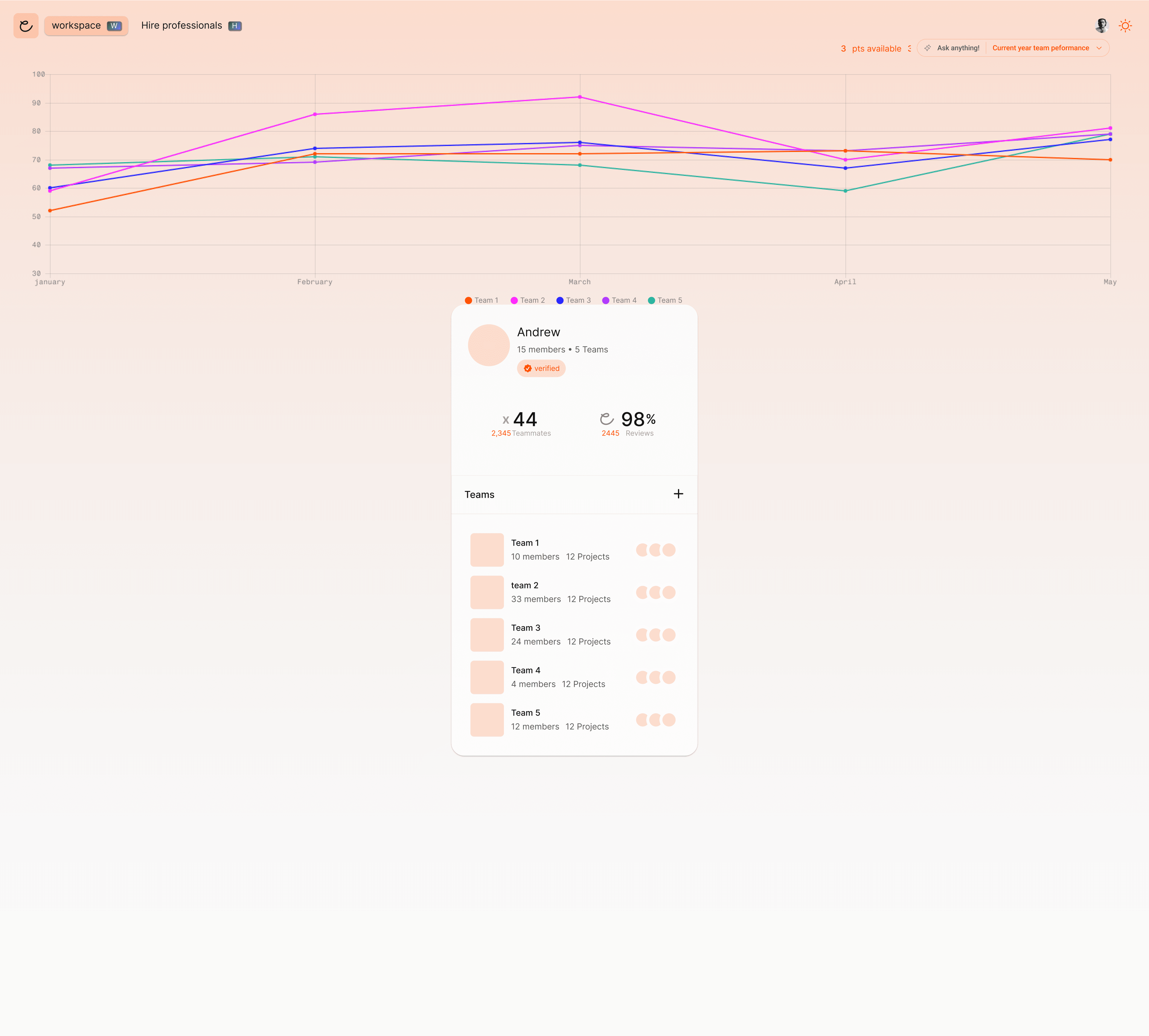1149x1036 pixels.
Task: Click '24 members' under Team 3
Action: point(536,641)
